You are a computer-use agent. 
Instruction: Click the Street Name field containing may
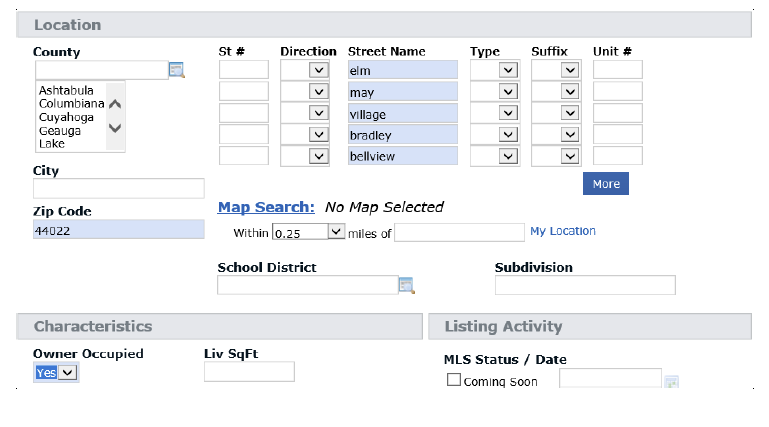pyautogui.click(x=403, y=92)
